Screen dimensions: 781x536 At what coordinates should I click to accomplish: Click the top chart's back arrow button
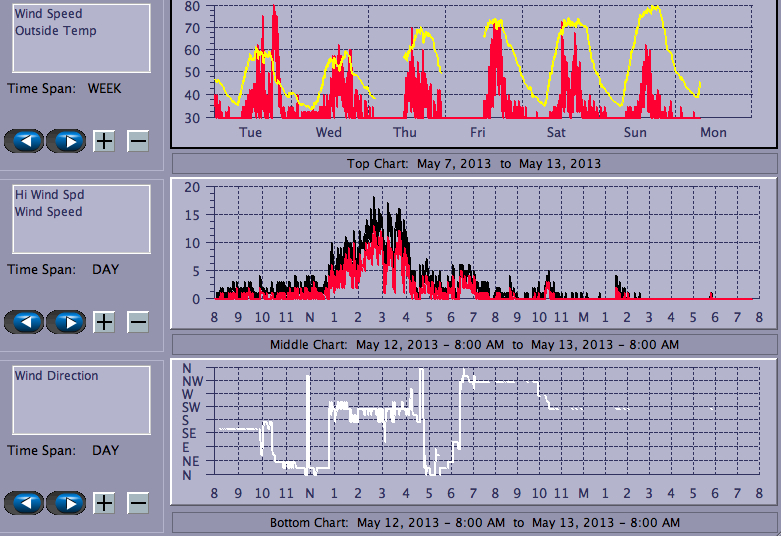tap(24, 141)
